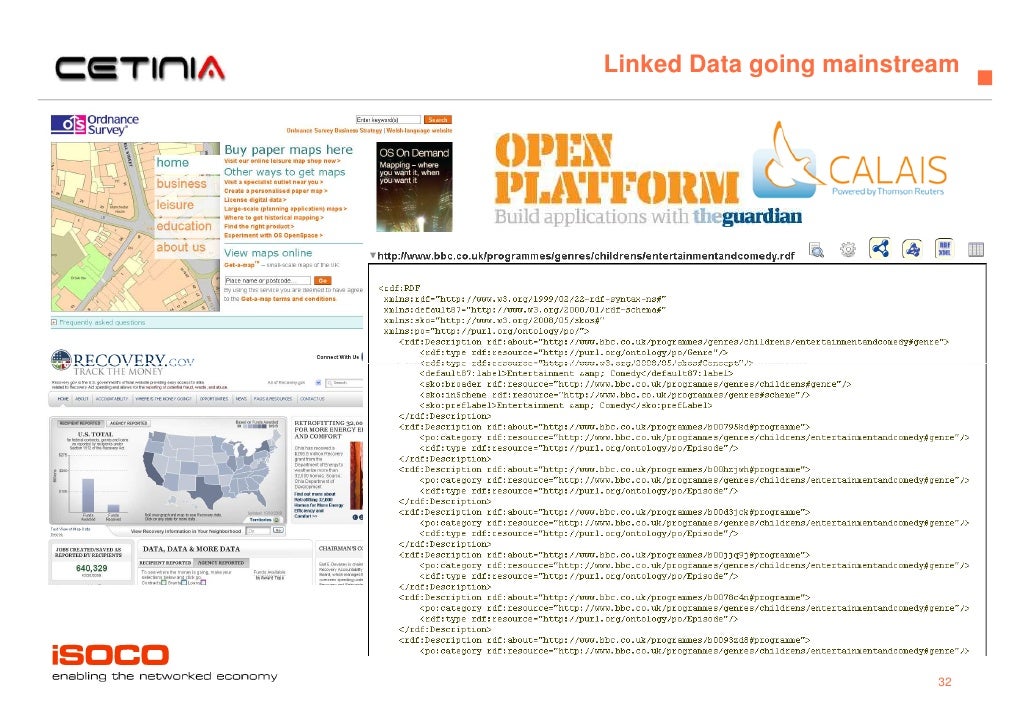This screenshot has height=728, width=1030.
Task: Select Agency Reported tab under Data, Data
Action: [x=220, y=562]
